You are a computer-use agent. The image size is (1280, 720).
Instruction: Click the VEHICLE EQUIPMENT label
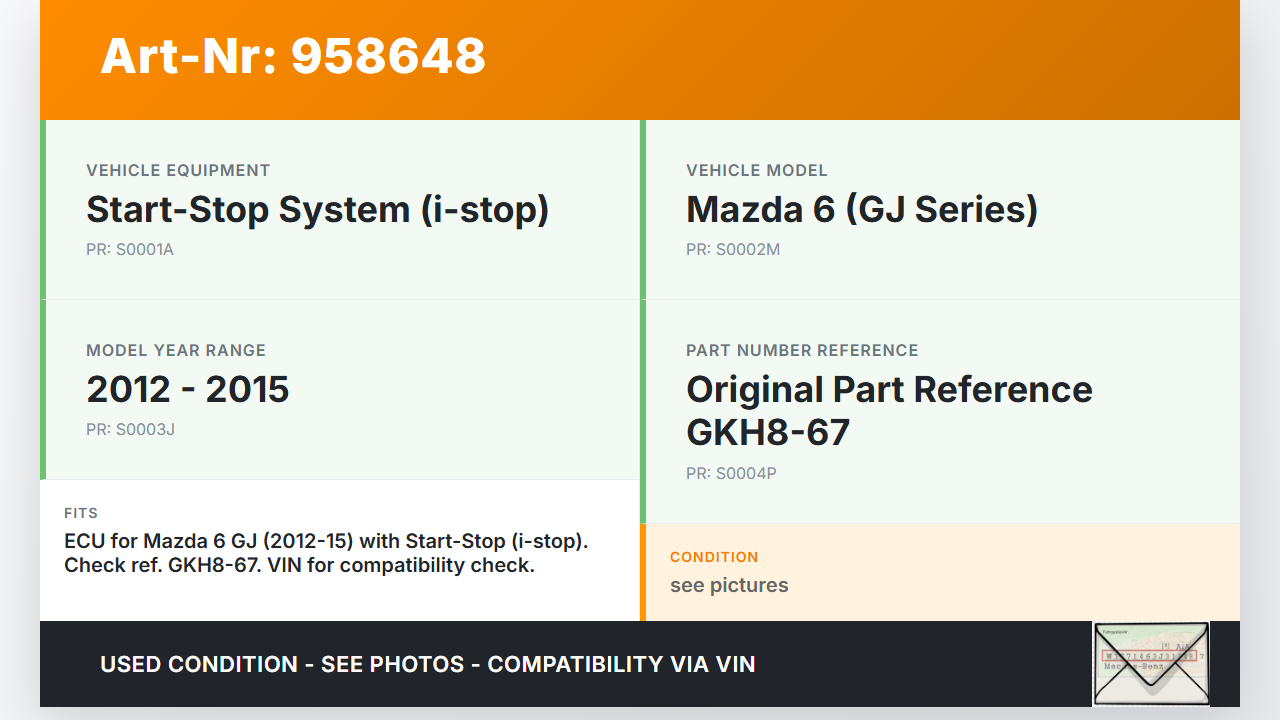click(x=178, y=170)
